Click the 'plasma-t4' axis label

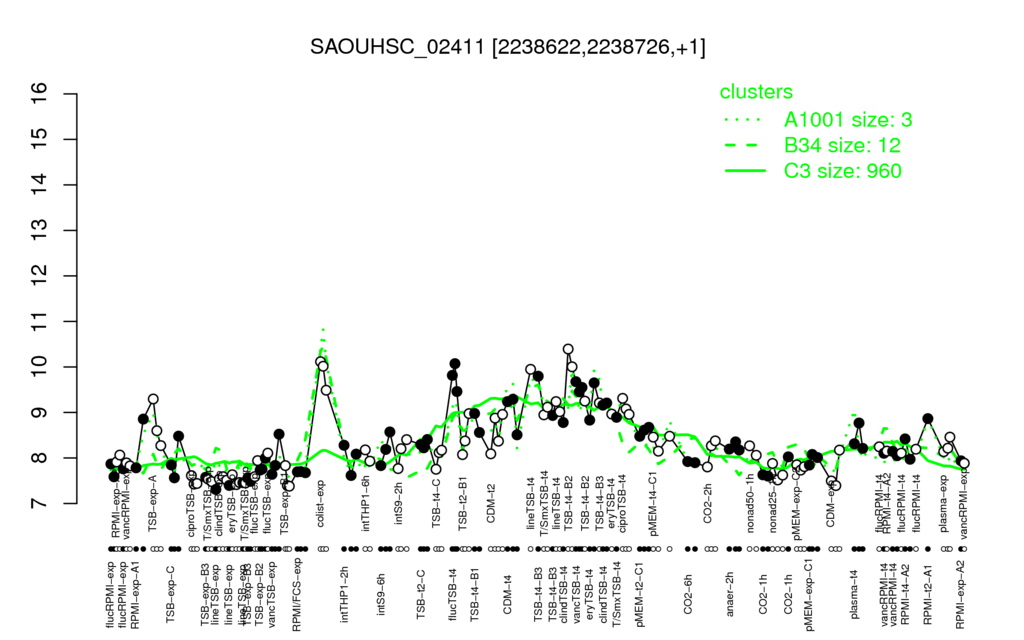pos(854,593)
